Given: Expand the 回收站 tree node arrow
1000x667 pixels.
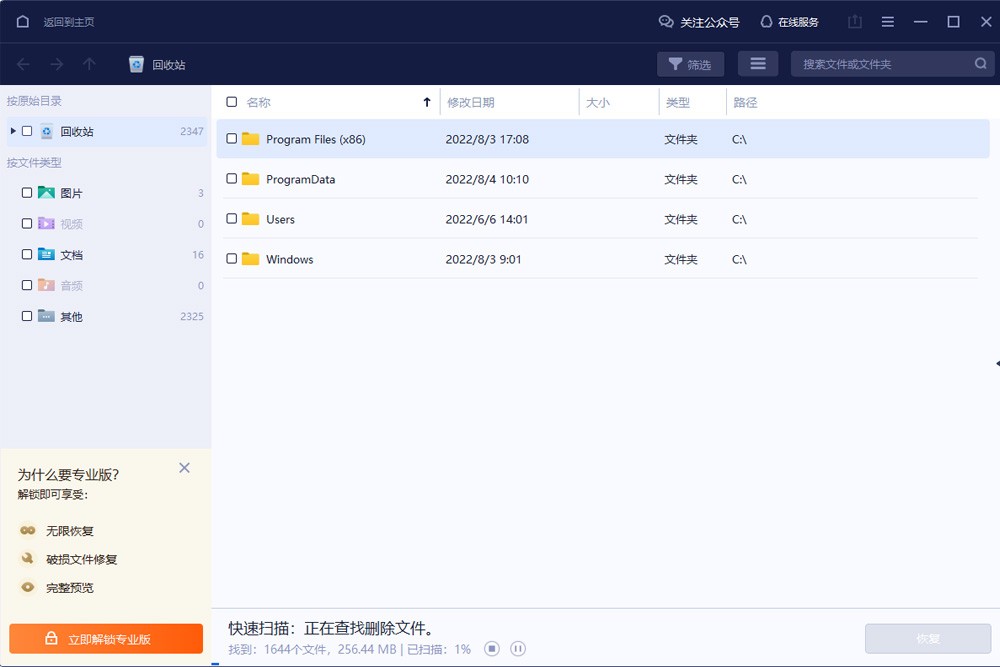Looking at the screenshot, I should (x=13, y=131).
